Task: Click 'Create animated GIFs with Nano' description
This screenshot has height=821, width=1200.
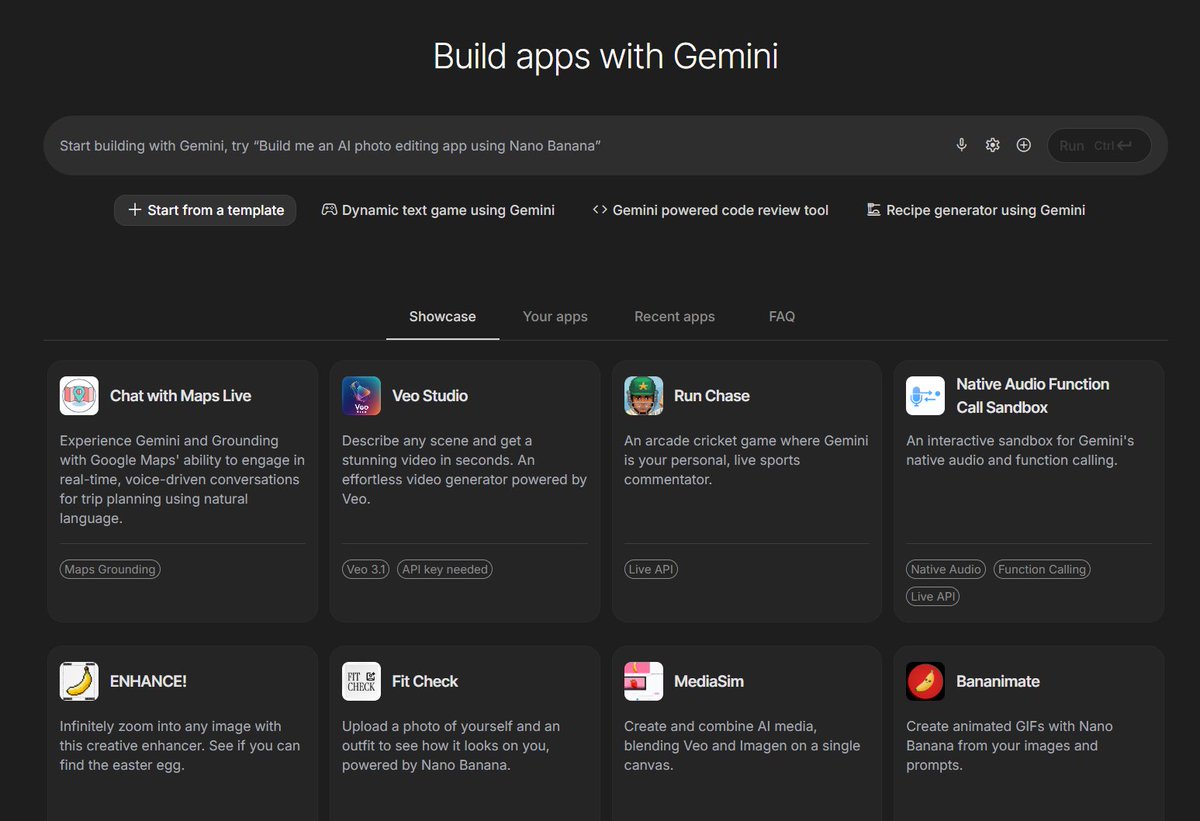Action: point(1009,746)
